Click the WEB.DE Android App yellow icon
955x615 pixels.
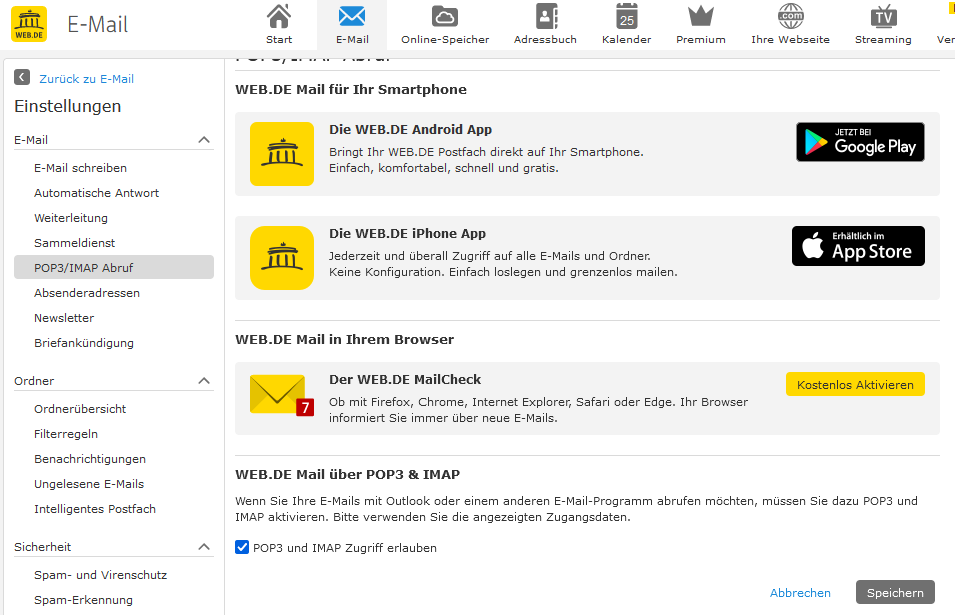(282, 154)
